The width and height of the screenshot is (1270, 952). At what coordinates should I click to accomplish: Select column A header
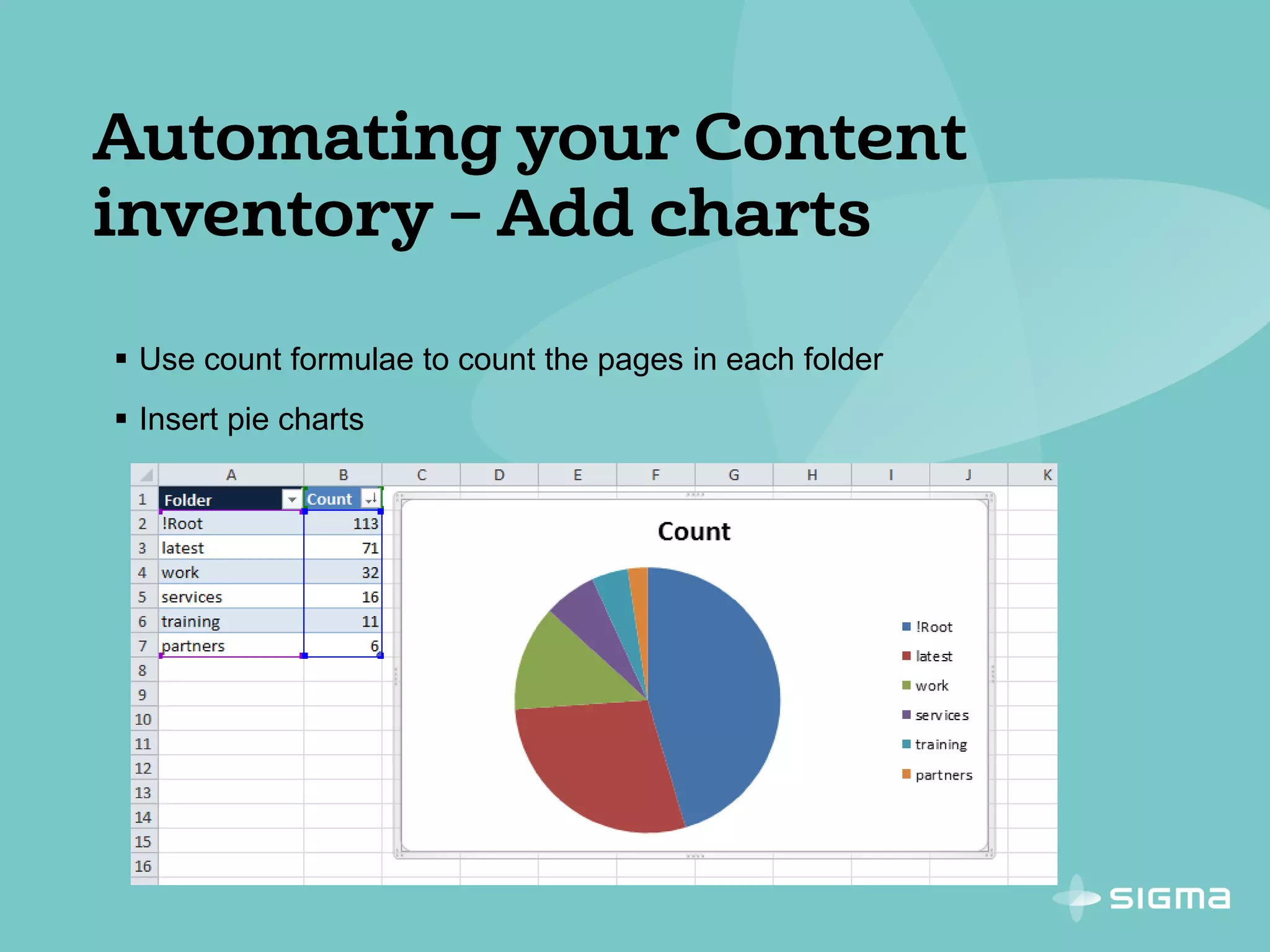pyautogui.click(x=231, y=475)
